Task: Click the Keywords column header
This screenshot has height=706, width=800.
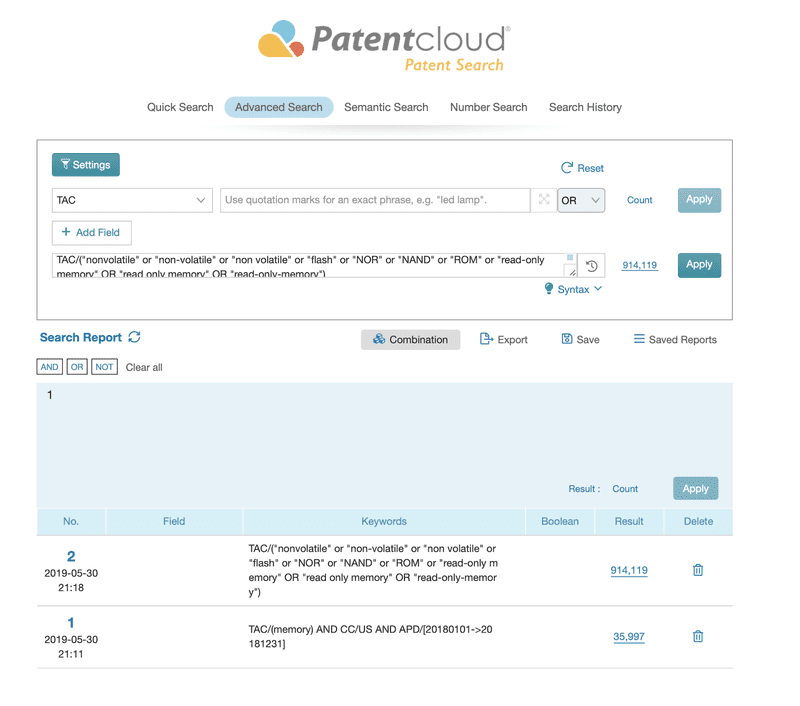Action: [x=384, y=521]
